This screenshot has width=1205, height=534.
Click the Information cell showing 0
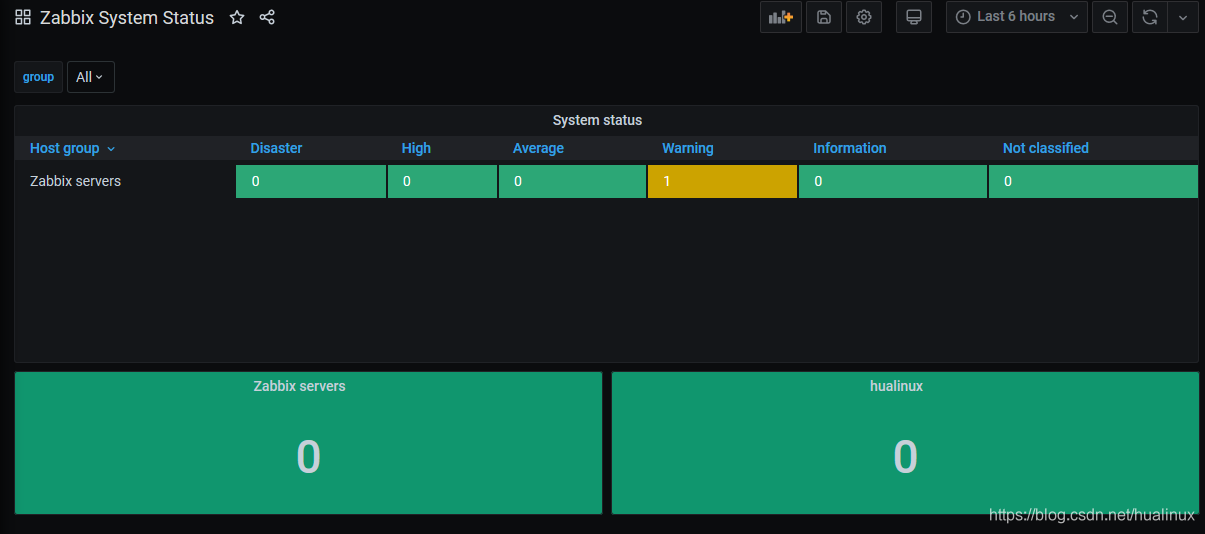point(893,181)
